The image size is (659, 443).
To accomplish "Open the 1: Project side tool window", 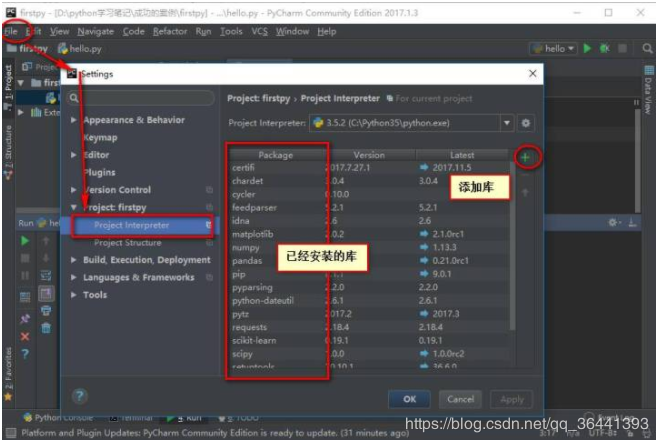I will tap(8, 87).
